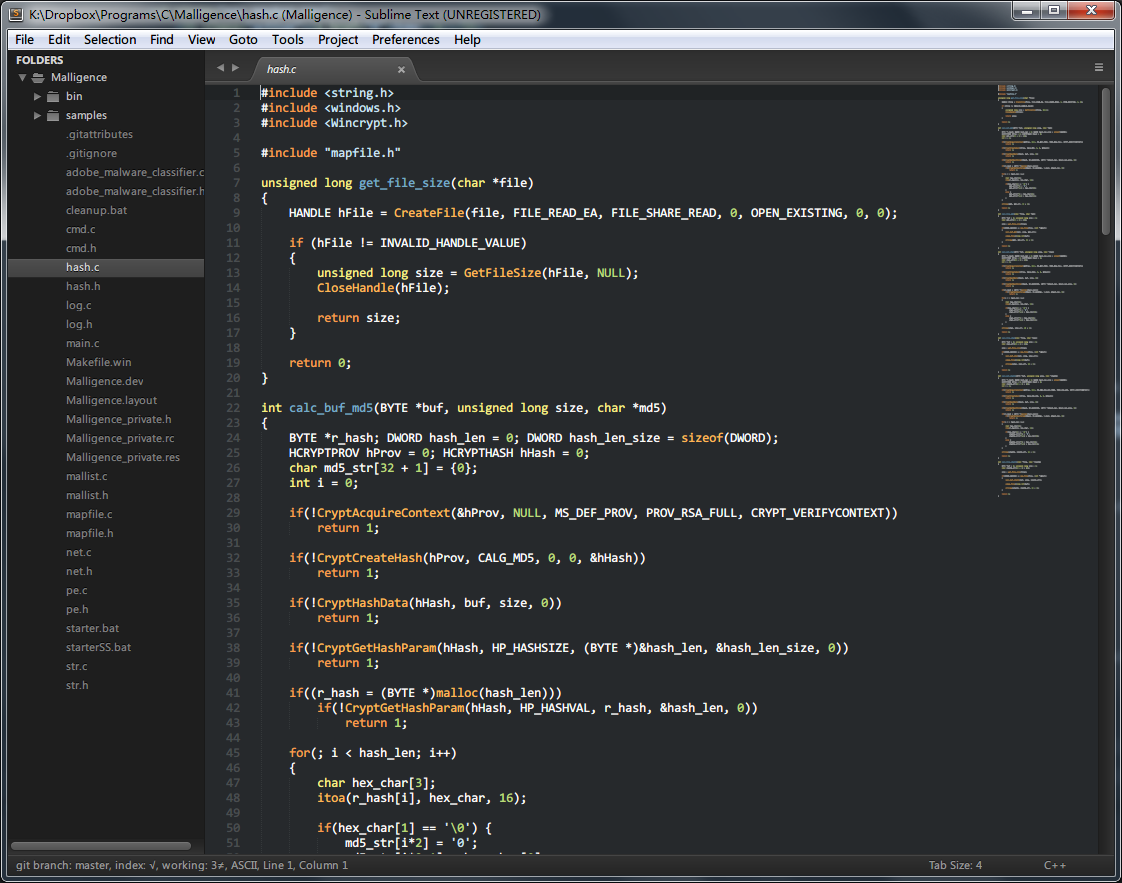This screenshot has height=883, width=1122.
Task: Click the previous tab arrow
Action: pos(220,68)
